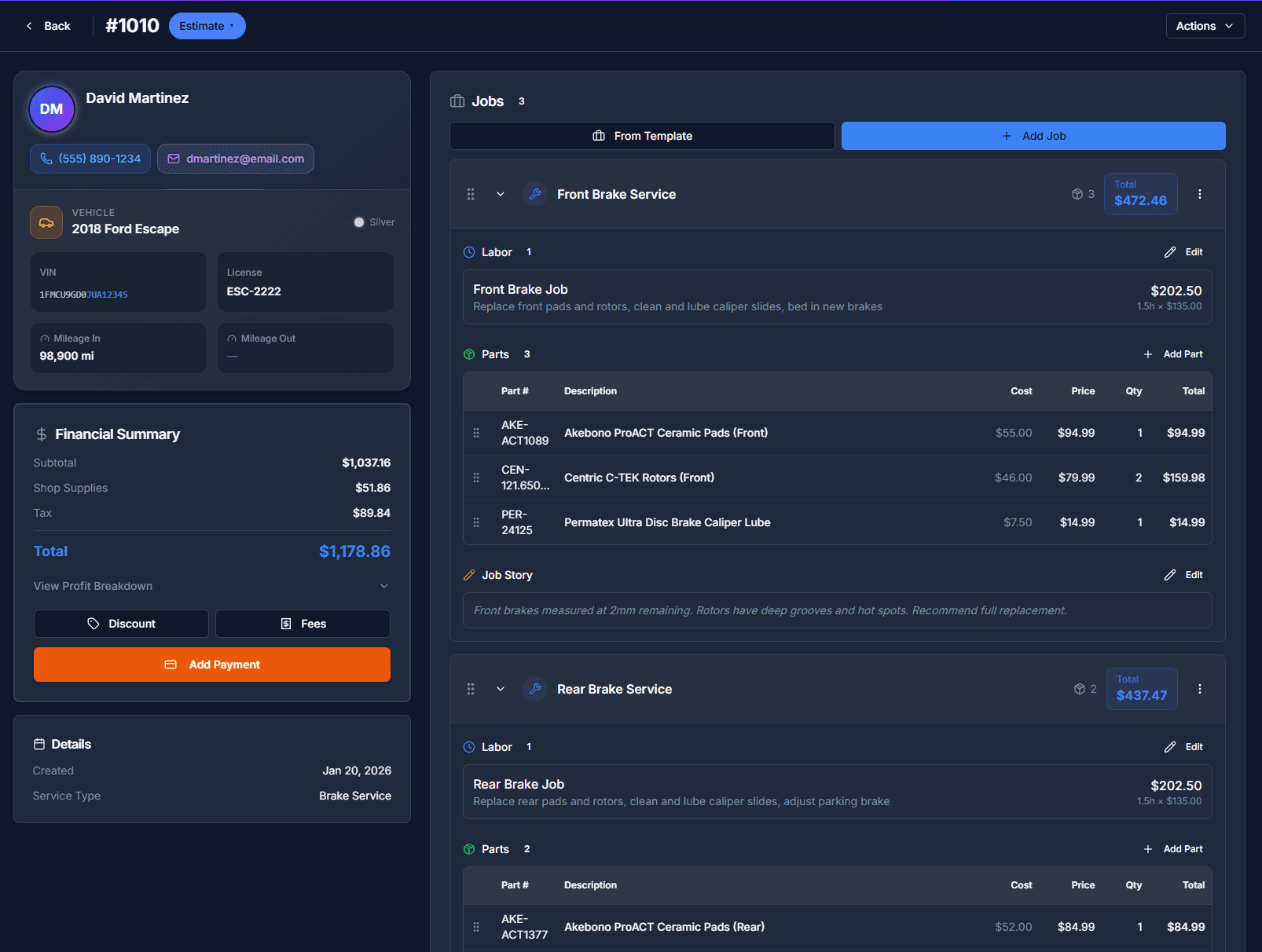Open the Estimate status dropdown
Viewport: 1262px width, 952px height.
point(207,26)
